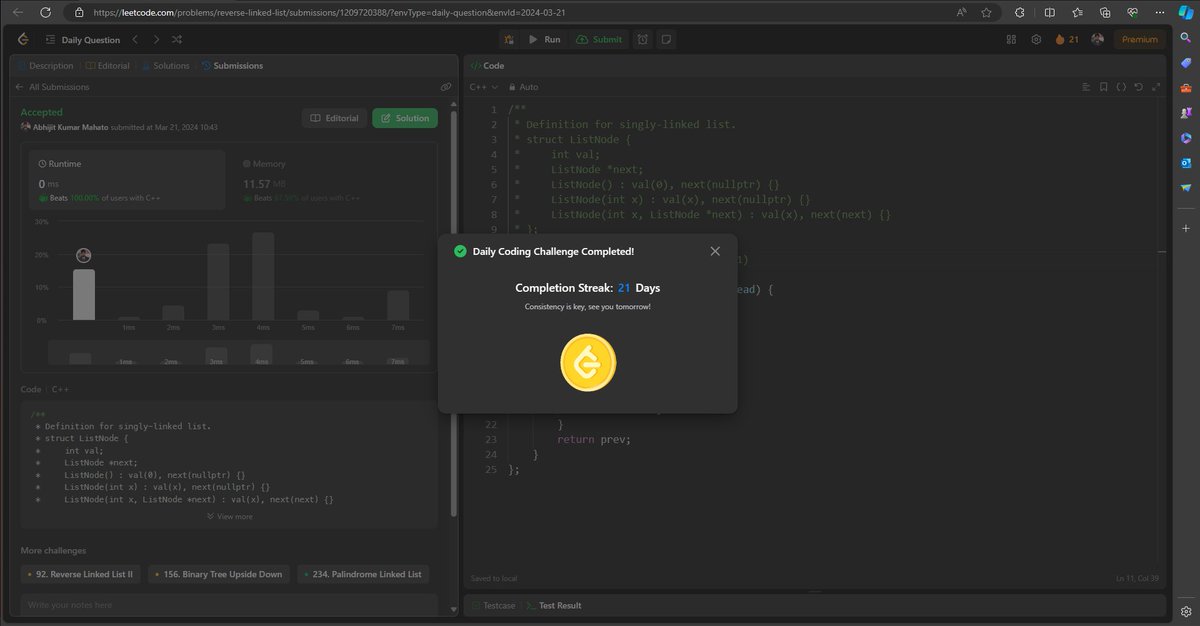Switch to the Editorial tab
The image size is (1200, 626).
[108, 66]
